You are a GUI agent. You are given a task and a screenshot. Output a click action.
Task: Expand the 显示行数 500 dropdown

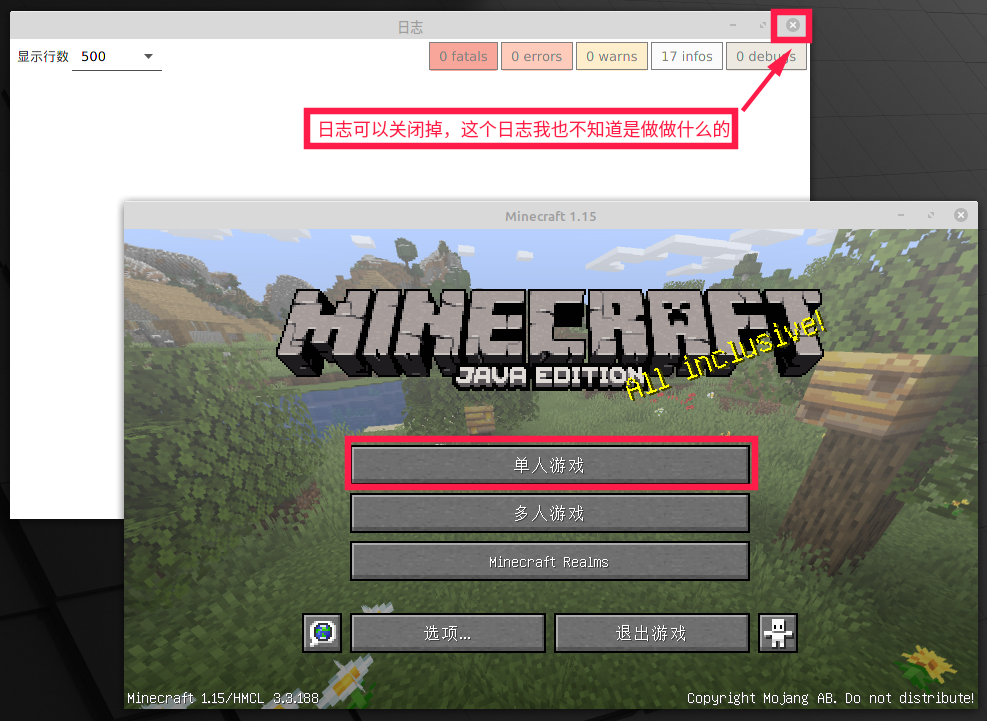[x=117, y=57]
